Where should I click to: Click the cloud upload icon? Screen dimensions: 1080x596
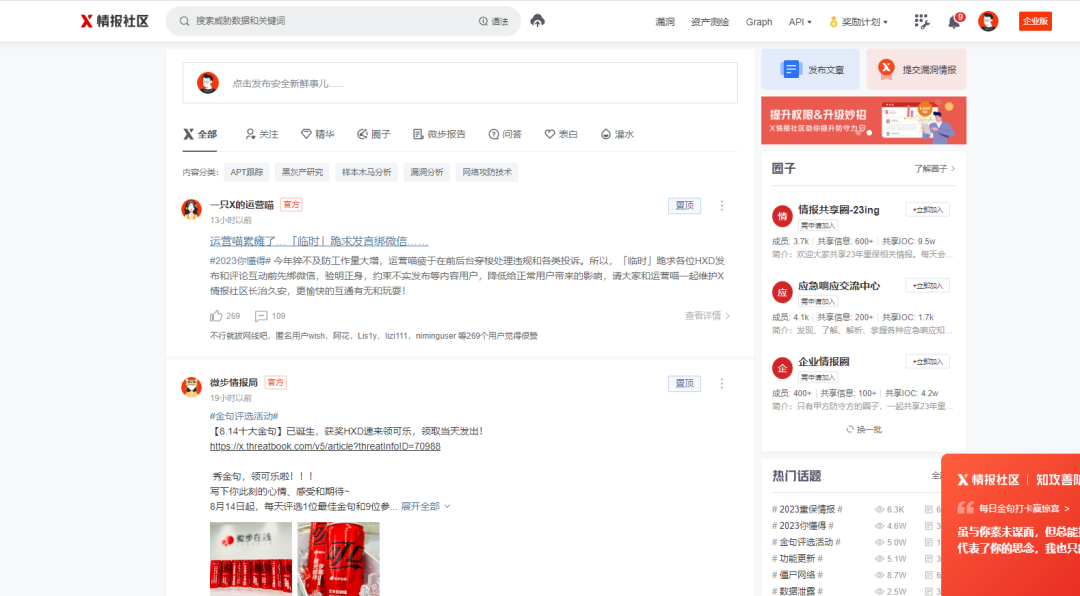point(538,21)
